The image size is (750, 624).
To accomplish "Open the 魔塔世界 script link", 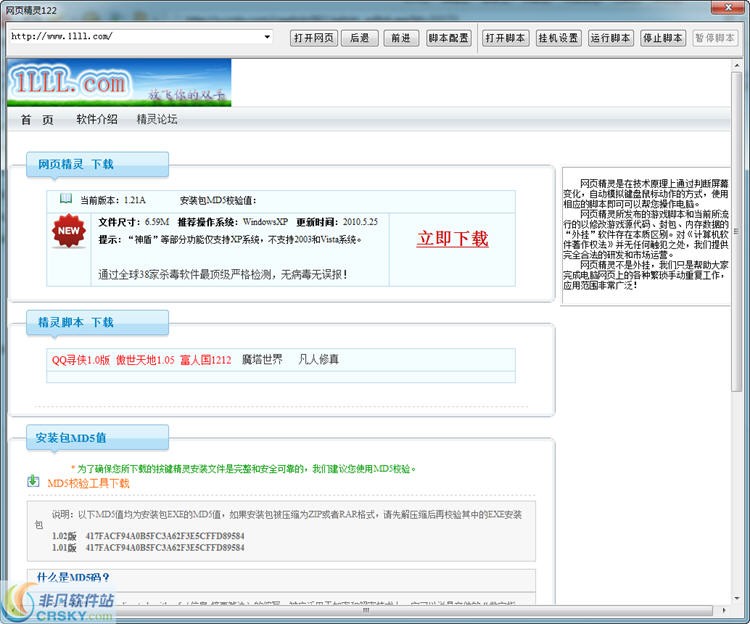I will pyautogui.click(x=262, y=359).
